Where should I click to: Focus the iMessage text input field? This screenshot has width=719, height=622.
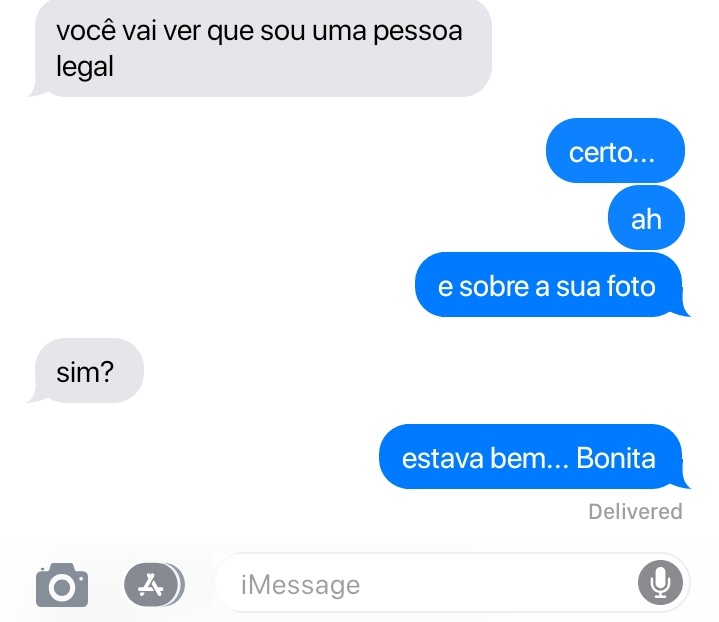pyautogui.click(x=452, y=583)
